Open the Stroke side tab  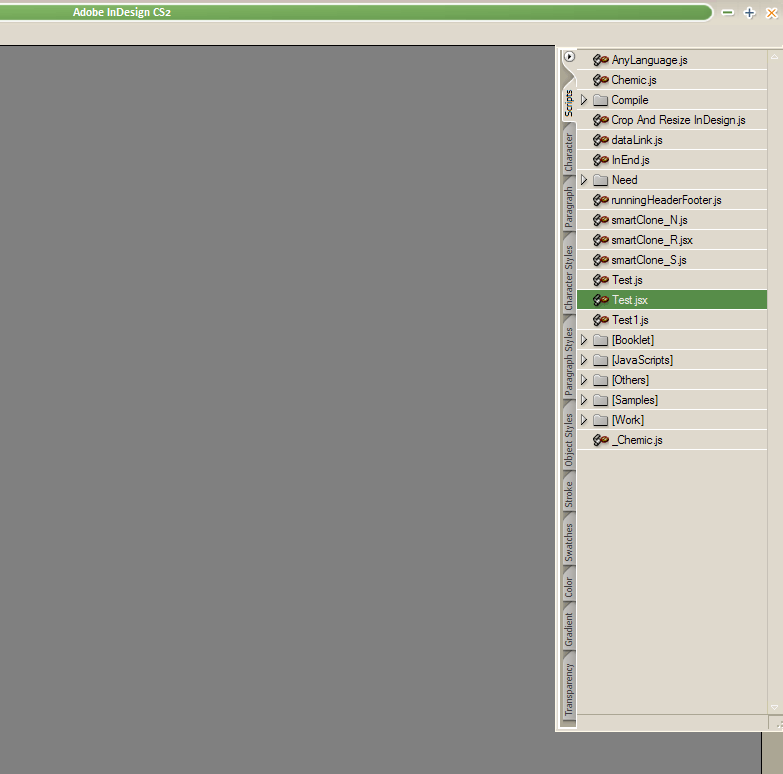click(x=569, y=494)
